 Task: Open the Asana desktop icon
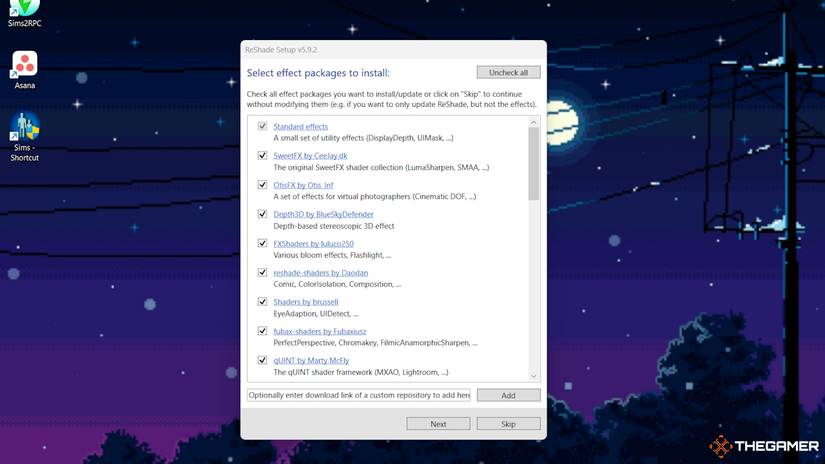[x=24, y=65]
